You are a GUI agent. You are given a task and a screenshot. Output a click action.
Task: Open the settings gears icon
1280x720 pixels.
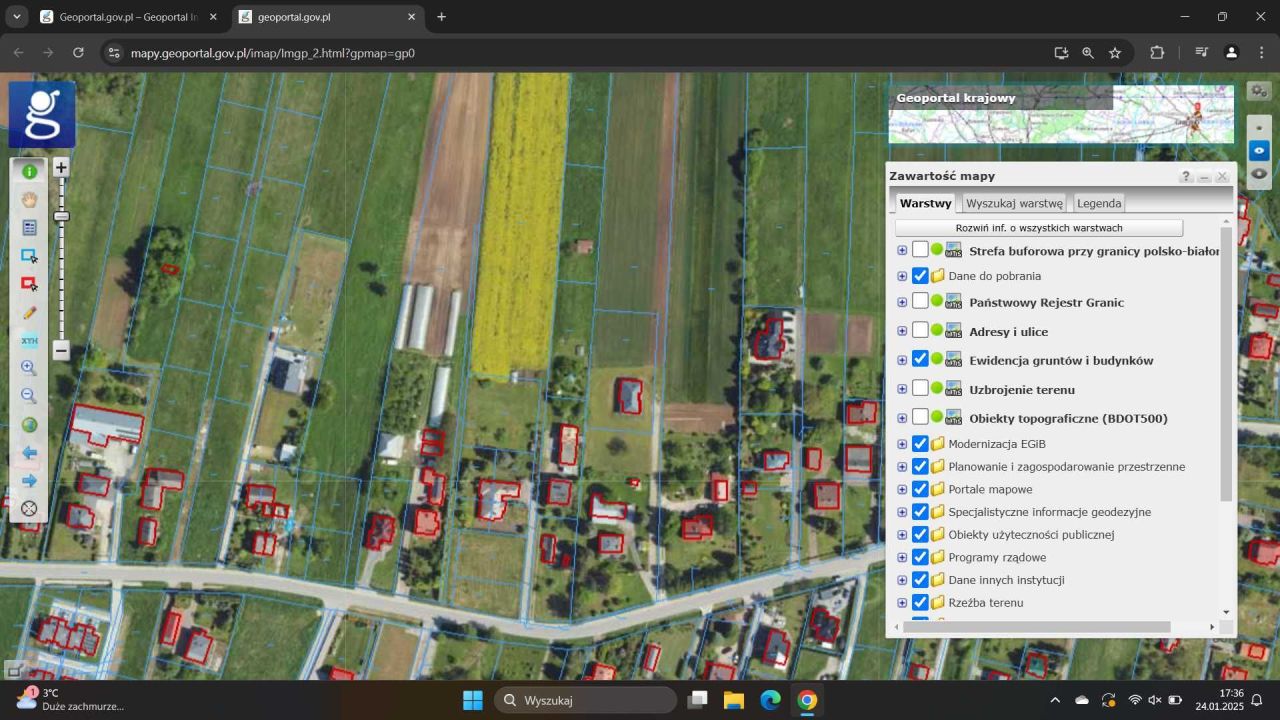click(1259, 91)
